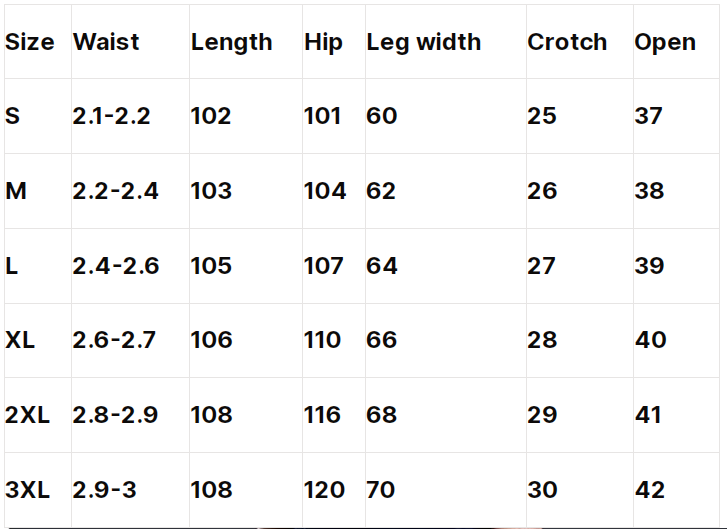Click the M size row label
This screenshot has height=529, width=727.
pyautogui.click(x=16, y=191)
